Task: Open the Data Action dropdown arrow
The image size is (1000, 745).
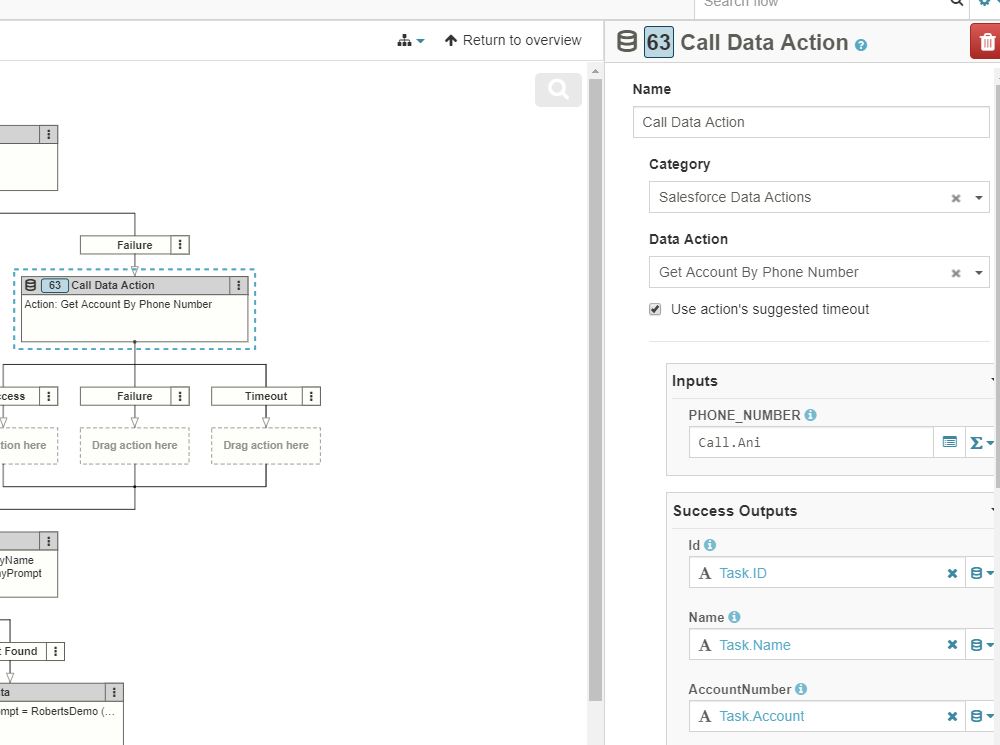Action: [x=979, y=273]
